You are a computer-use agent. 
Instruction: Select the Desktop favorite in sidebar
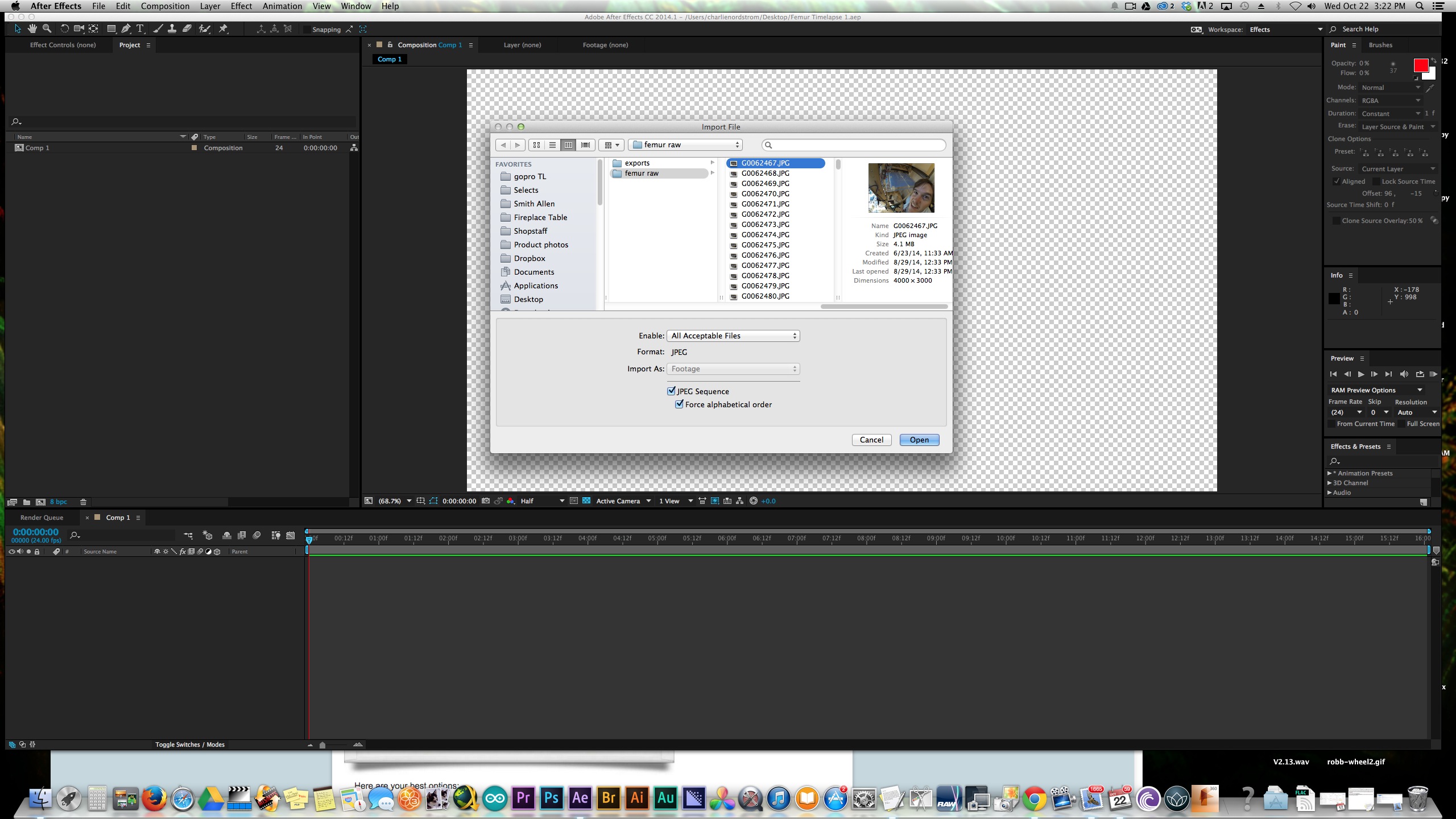pyautogui.click(x=528, y=299)
